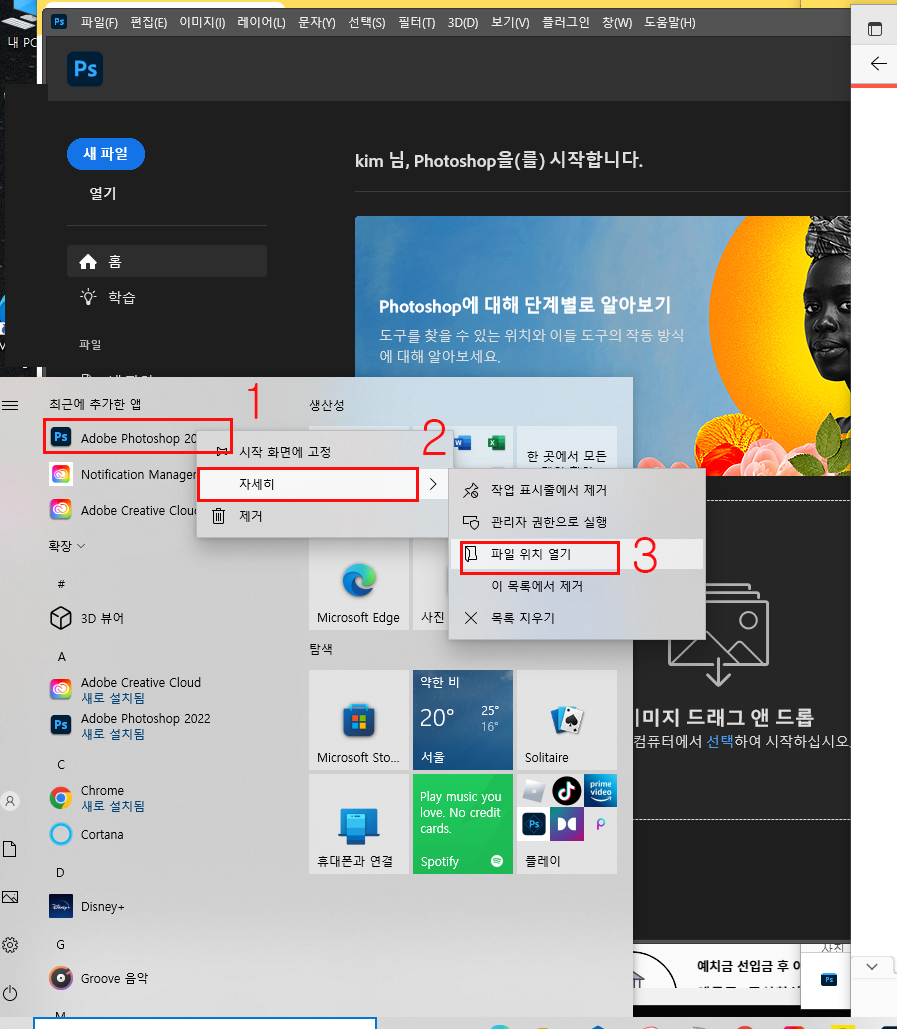The width and height of the screenshot is (897, 1029).
Task: Select 작업 표시줄에서 제거
Action: [577, 490]
